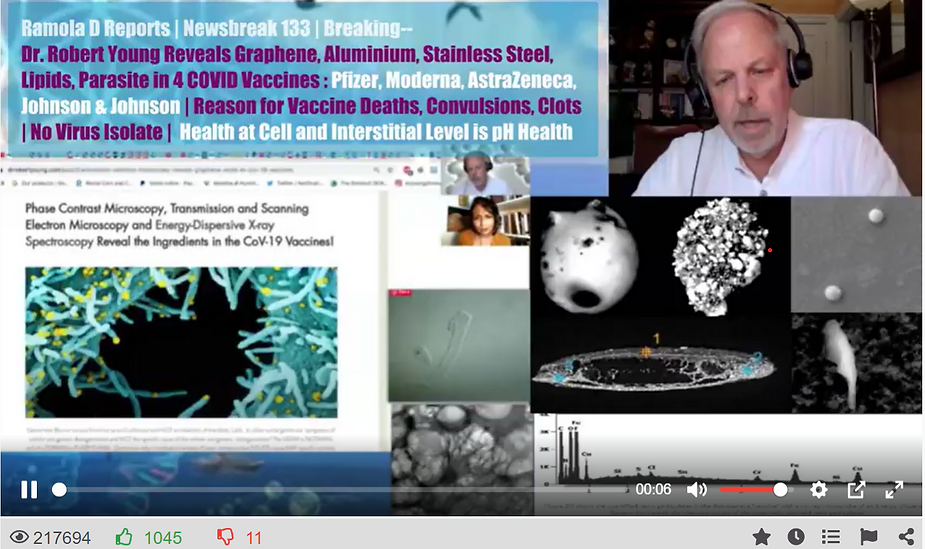
Task: Click the thumbs-up like icon
Action: [x=124, y=537]
